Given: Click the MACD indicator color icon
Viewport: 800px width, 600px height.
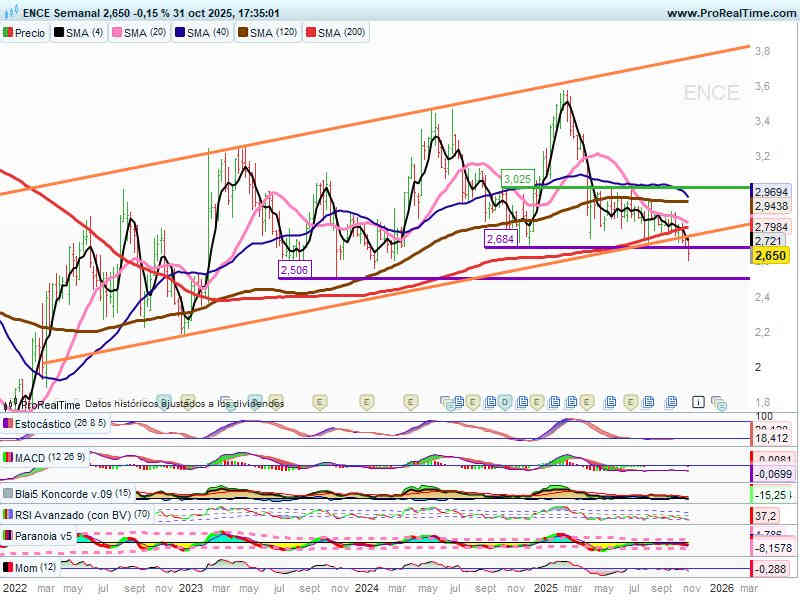Looking at the screenshot, I should click(x=8, y=457).
